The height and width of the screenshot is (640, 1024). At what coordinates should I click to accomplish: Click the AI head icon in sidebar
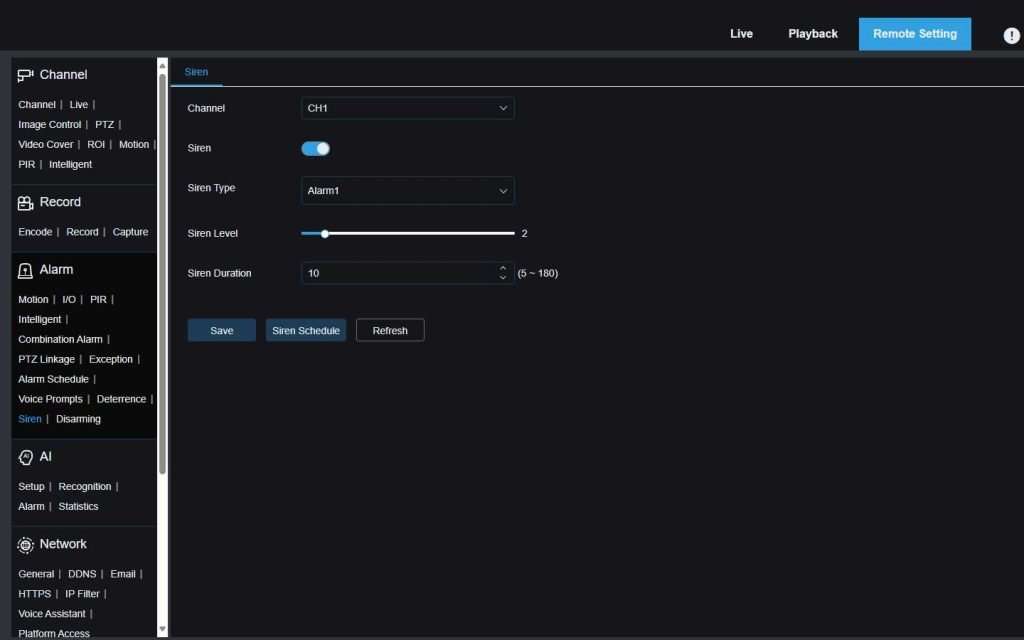click(x=26, y=457)
